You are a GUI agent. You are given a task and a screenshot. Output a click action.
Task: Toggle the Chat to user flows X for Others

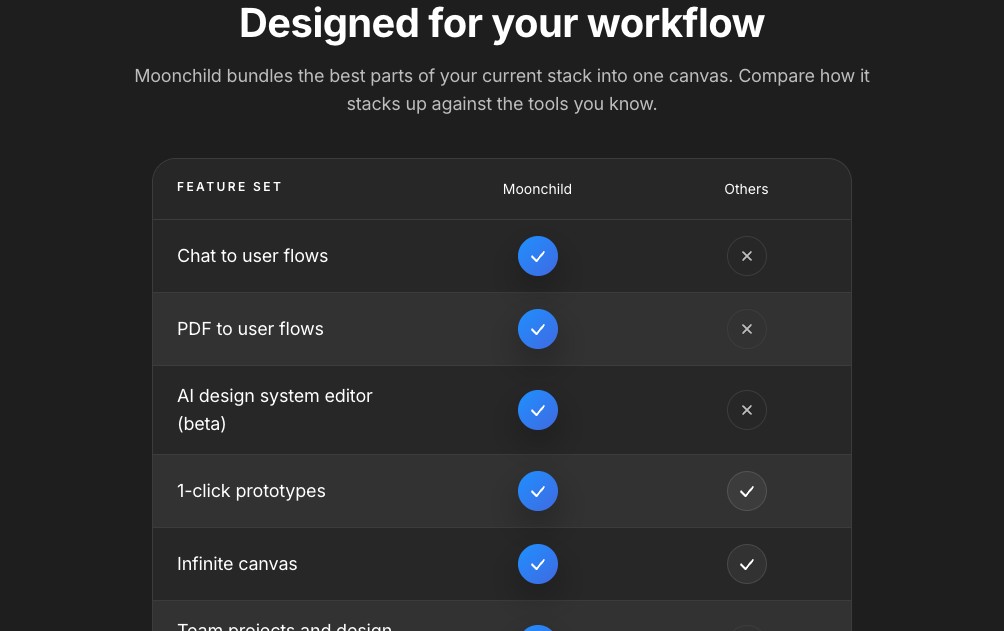tap(747, 256)
